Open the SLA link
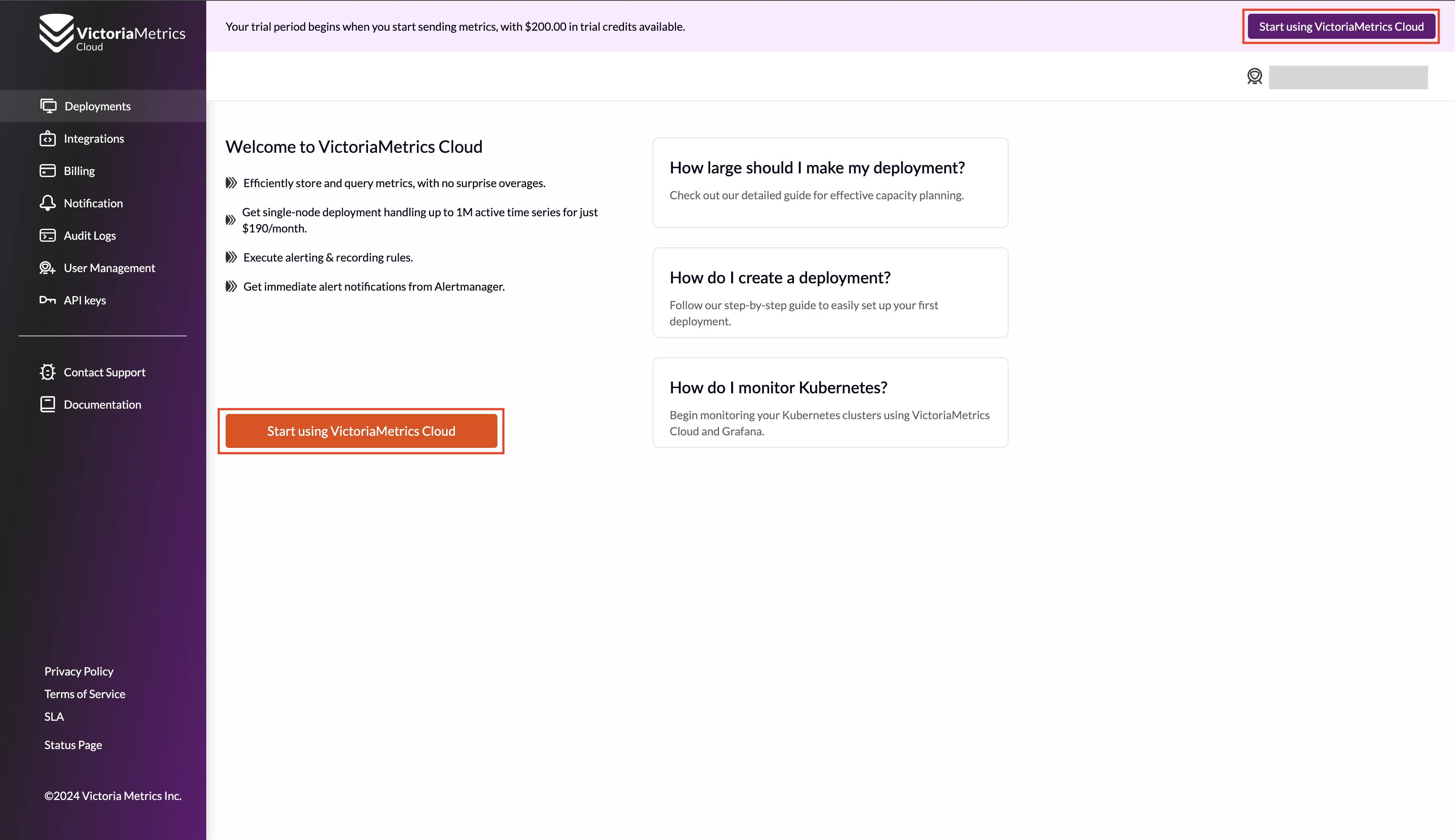This screenshot has height=840, width=1455. [x=54, y=716]
